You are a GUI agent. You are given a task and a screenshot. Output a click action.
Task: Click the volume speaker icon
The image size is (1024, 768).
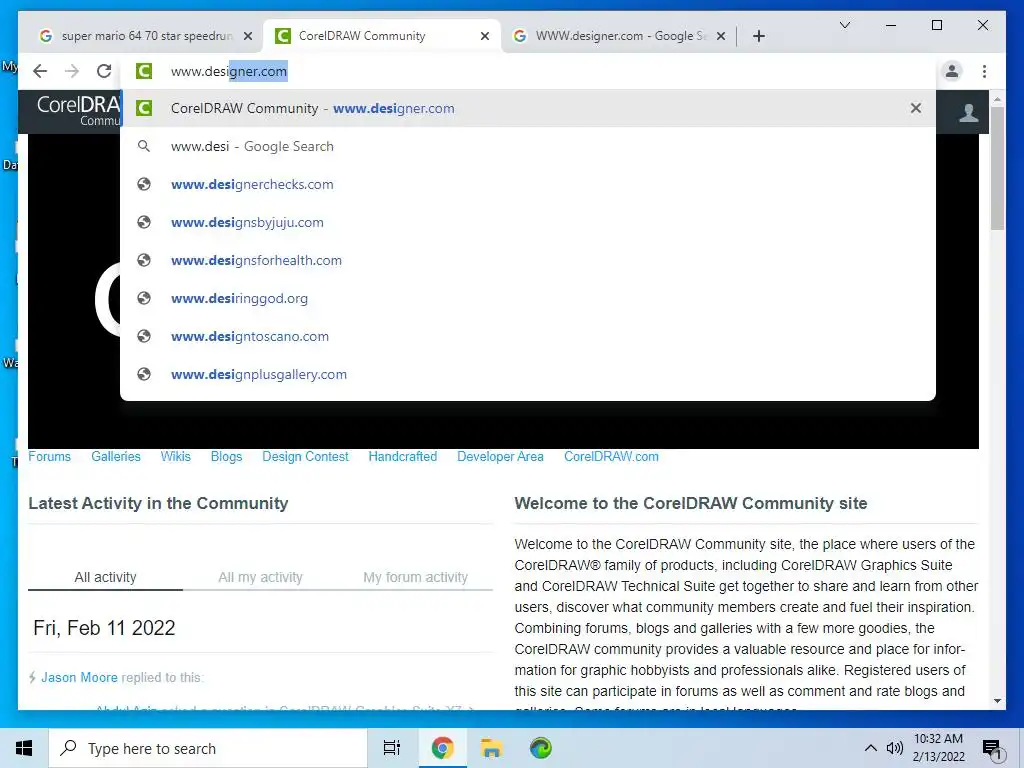pyautogui.click(x=895, y=748)
